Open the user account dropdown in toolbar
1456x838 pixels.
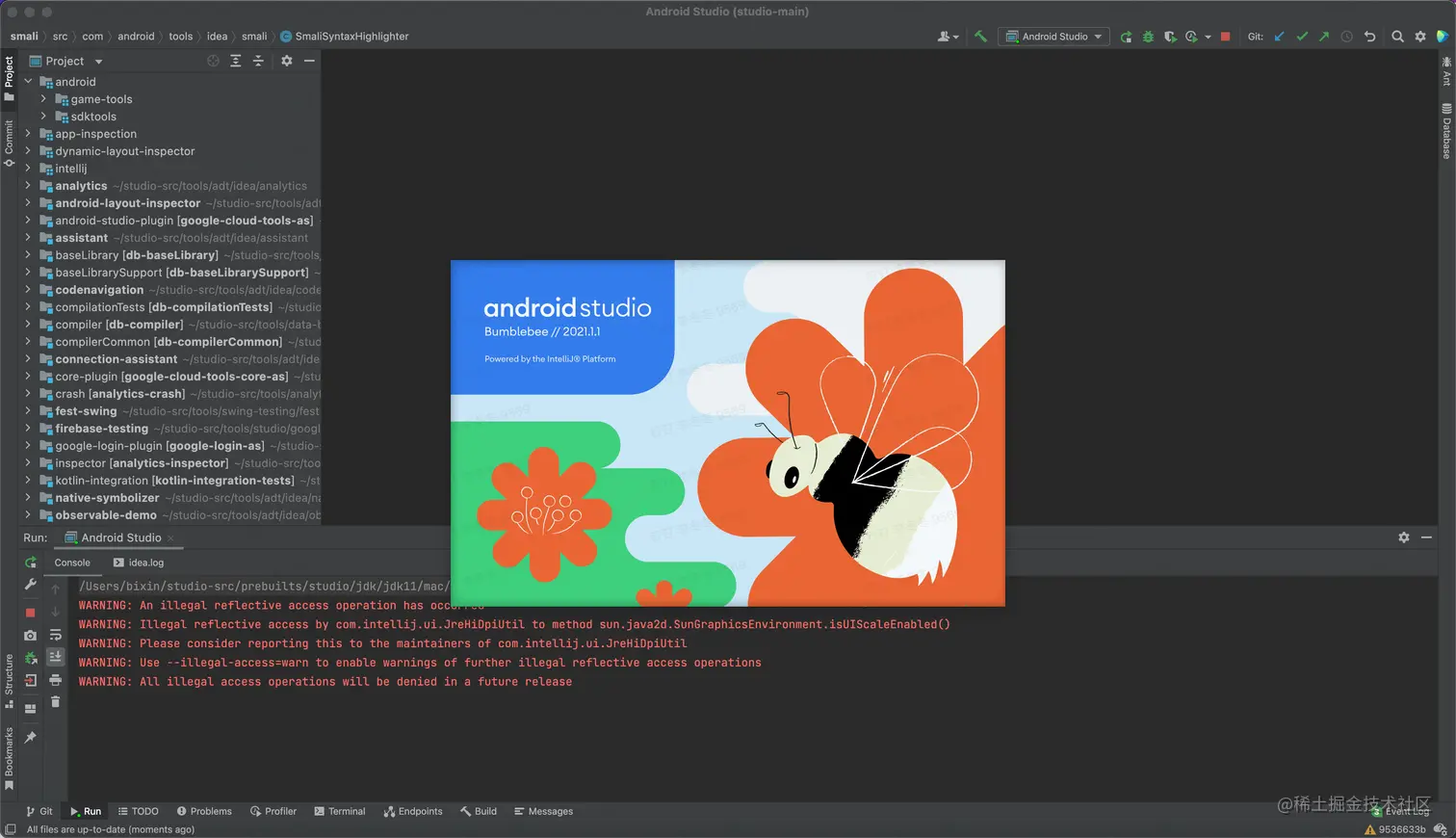pos(948,37)
